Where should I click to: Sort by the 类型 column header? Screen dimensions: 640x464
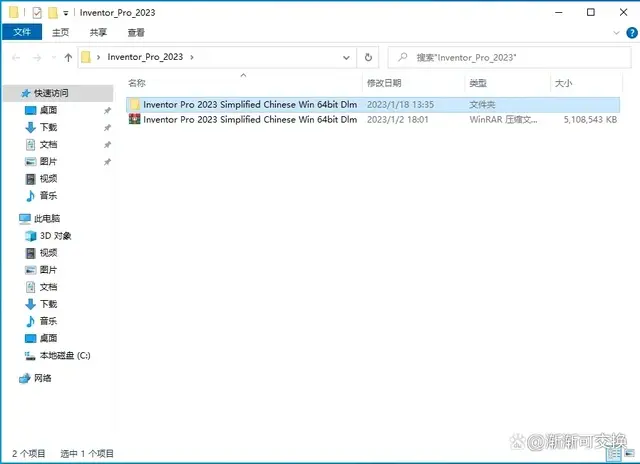pos(507,83)
